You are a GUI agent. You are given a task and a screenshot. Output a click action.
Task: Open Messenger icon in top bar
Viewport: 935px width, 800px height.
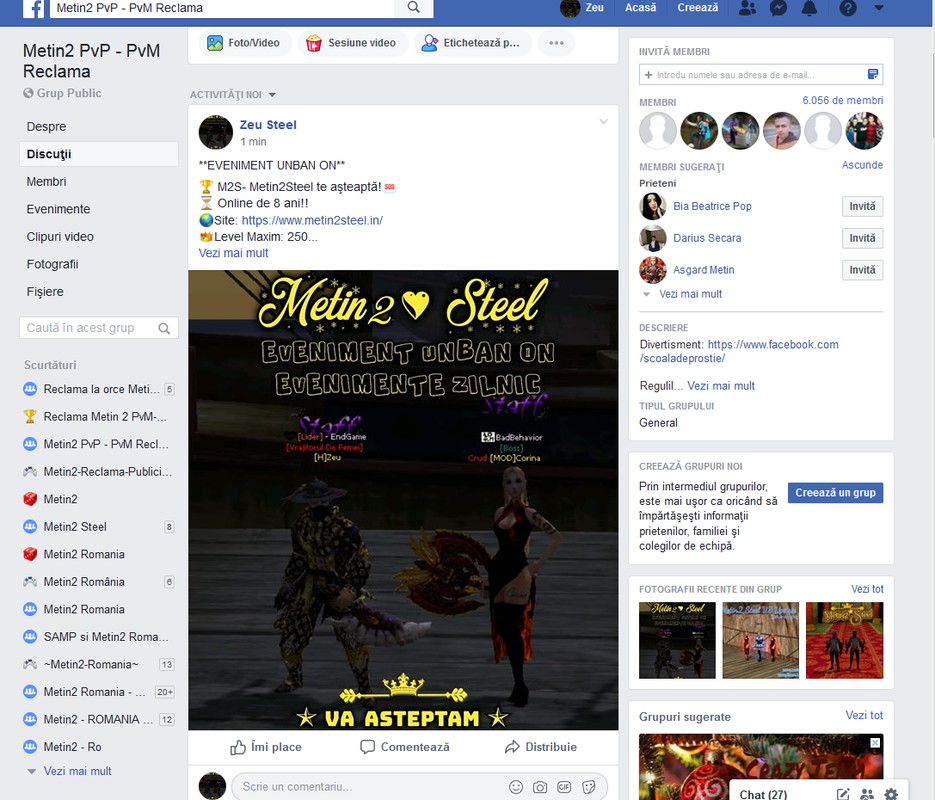(778, 8)
